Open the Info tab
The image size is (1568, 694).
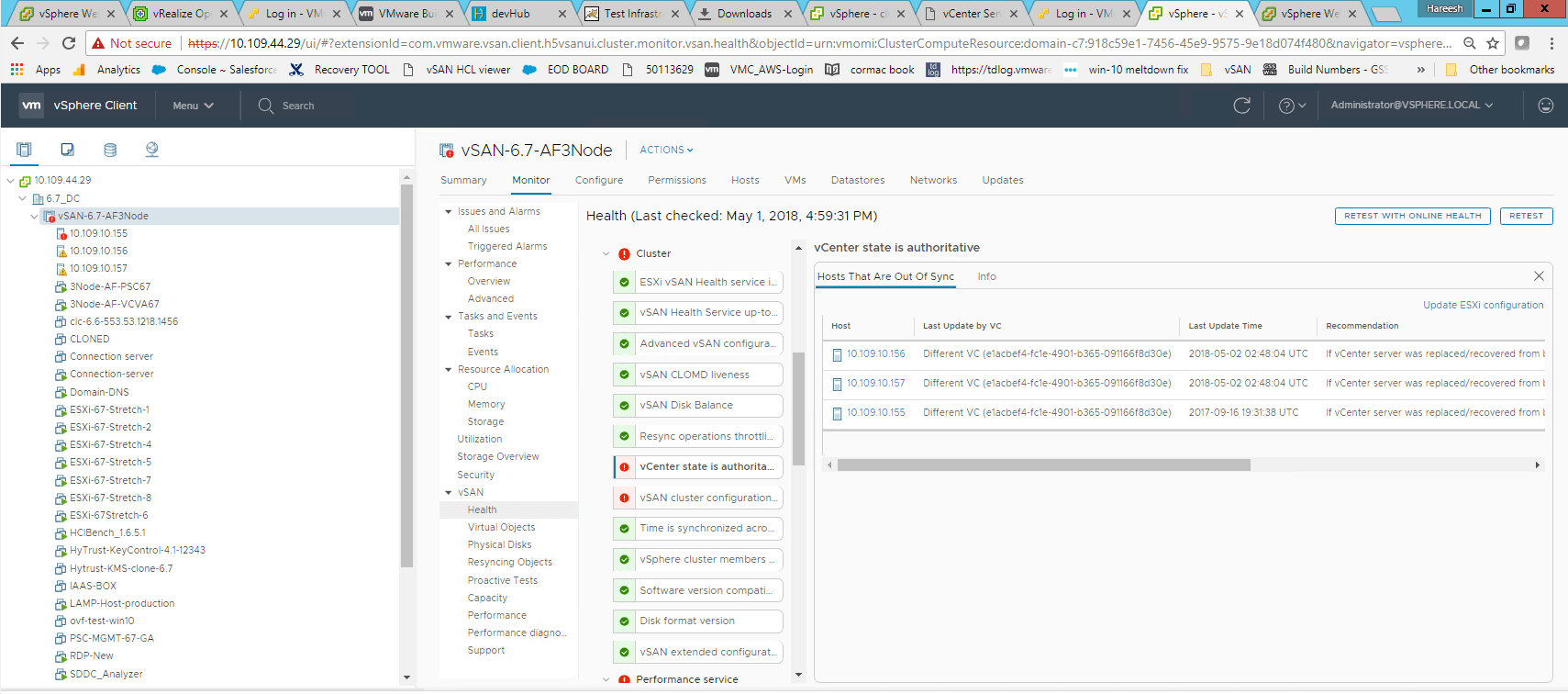pos(986,276)
